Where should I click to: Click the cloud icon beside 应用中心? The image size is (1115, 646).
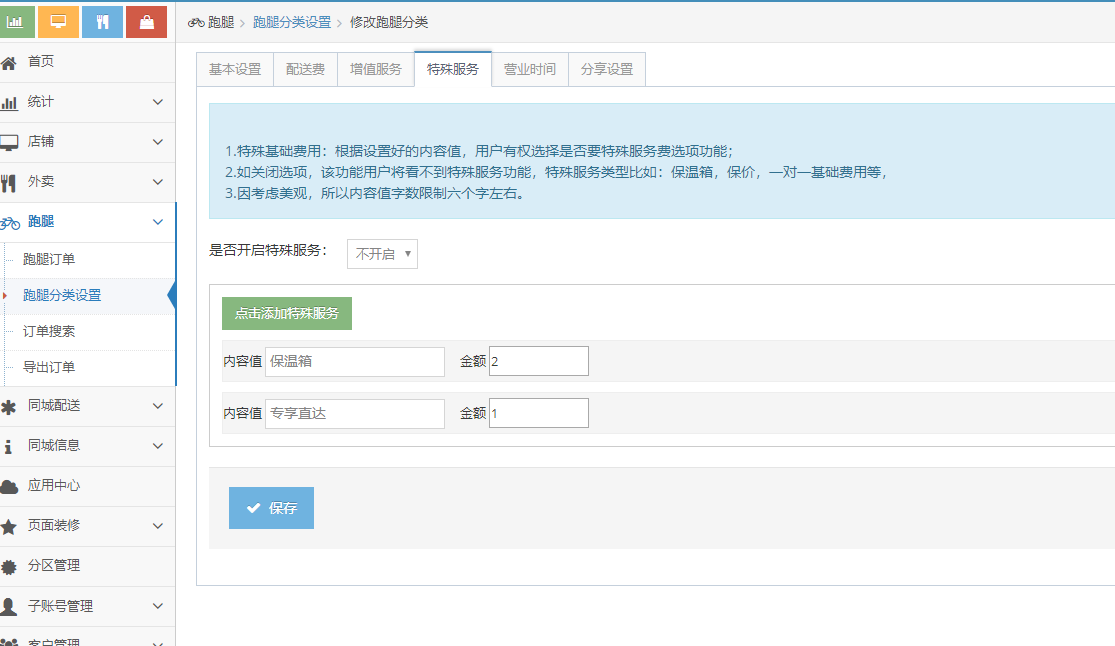pyautogui.click(x=10, y=487)
